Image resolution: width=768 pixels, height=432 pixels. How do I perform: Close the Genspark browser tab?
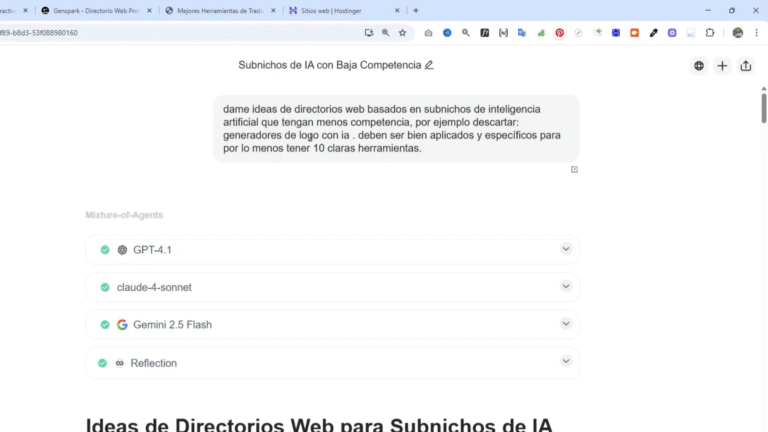pyautogui.click(x=149, y=10)
